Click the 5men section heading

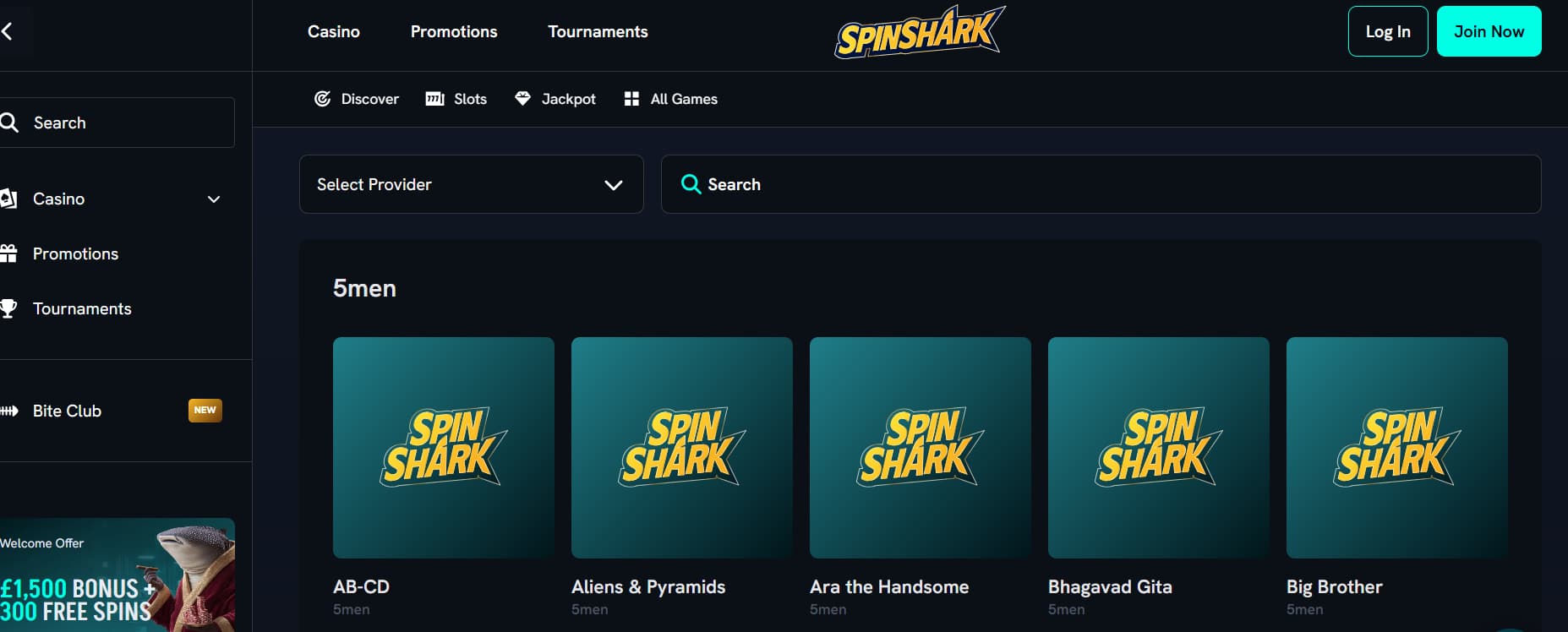click(364, 288)
